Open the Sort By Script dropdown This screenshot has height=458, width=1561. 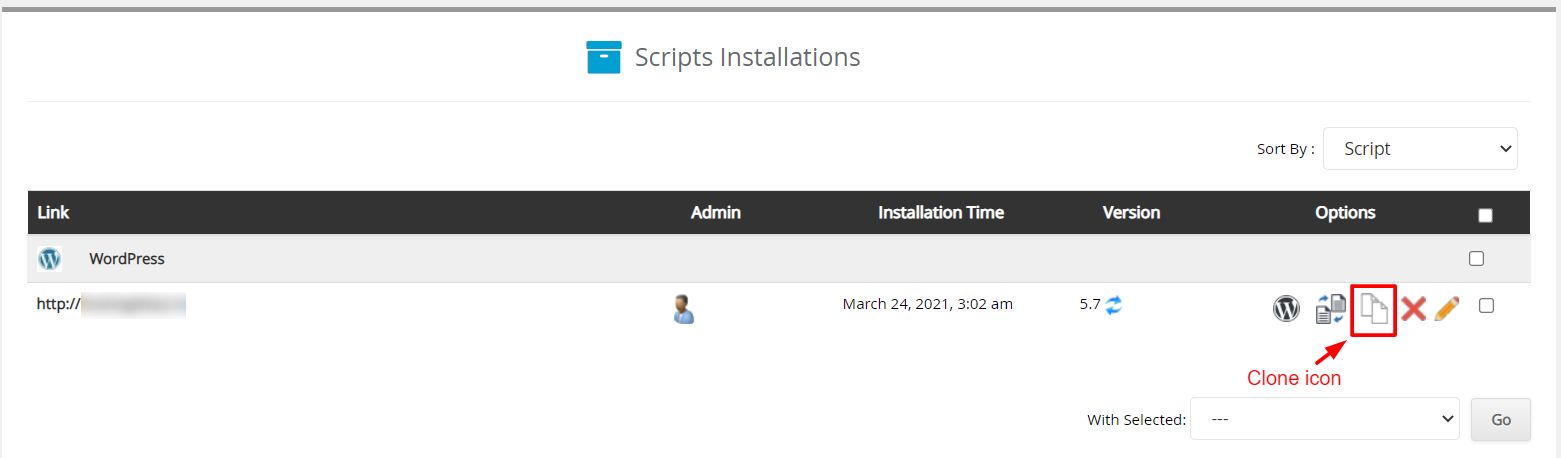click(1420, 148)
